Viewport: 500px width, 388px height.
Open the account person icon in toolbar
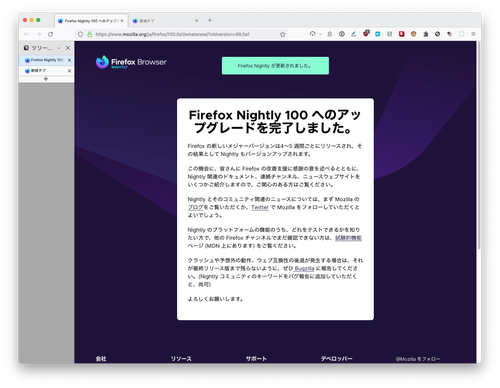pyautogui.click(x=330, y=34)
